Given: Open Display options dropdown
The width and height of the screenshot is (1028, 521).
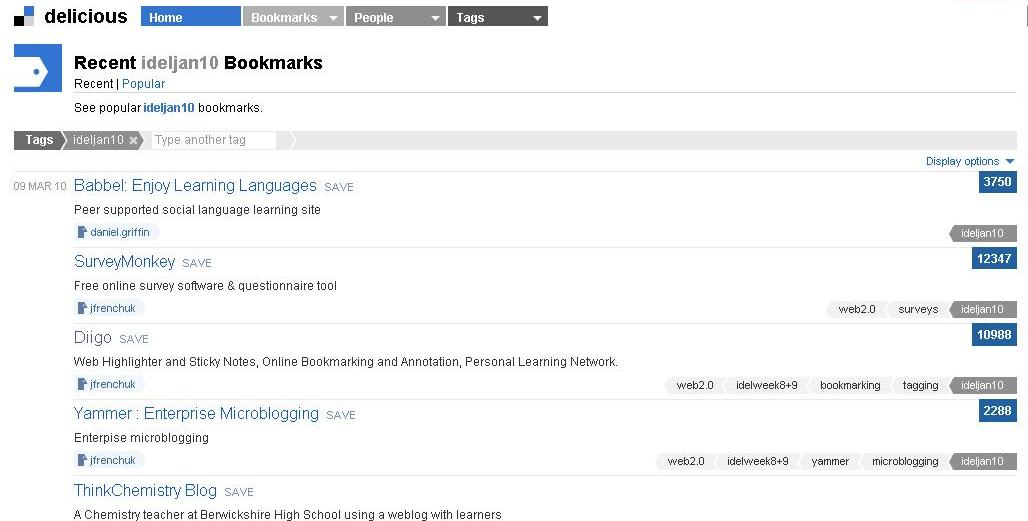Looking at the screenshot, I should coord(969,161).
